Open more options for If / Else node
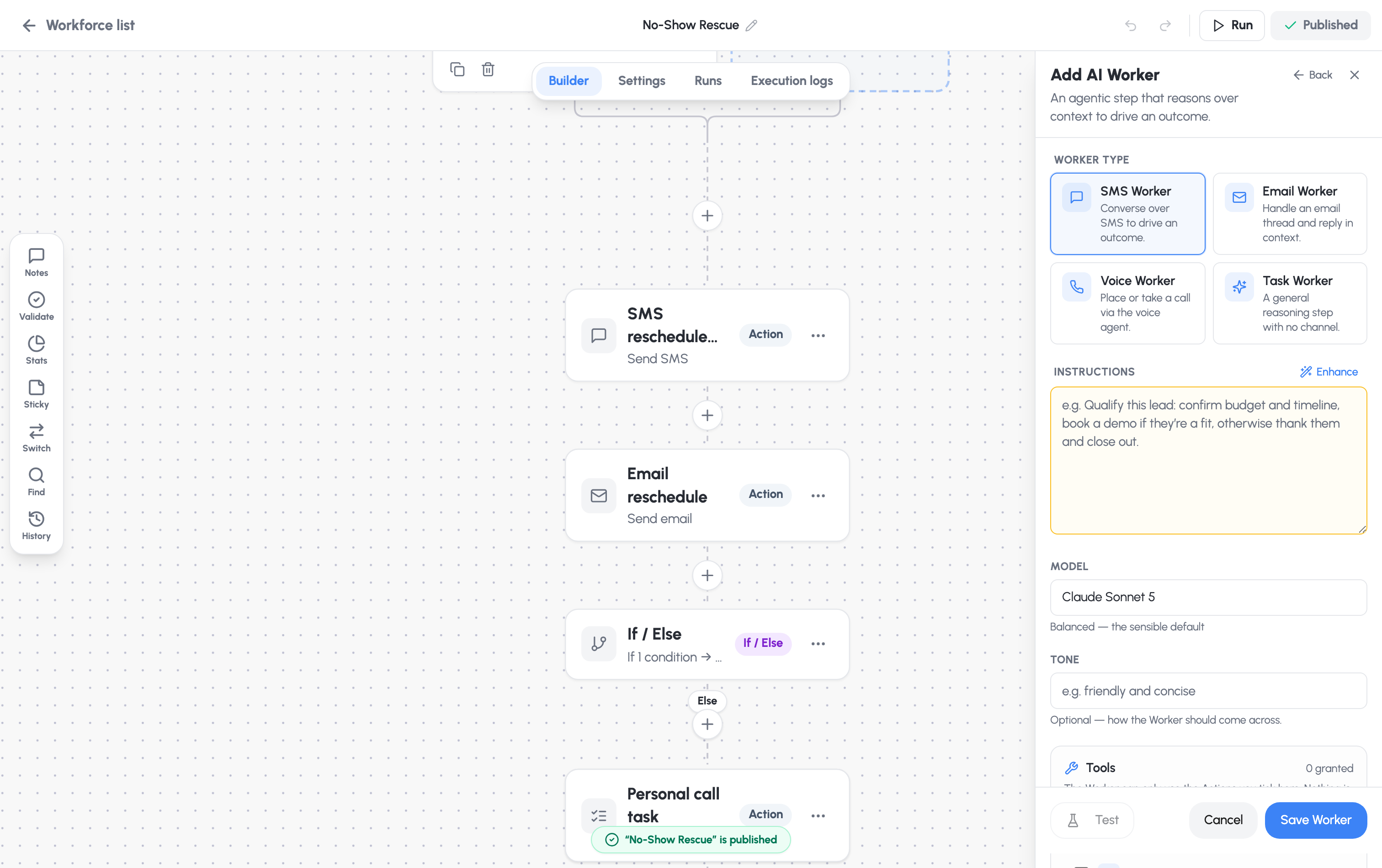This screenshot has width=1382, height=868. 818,644
